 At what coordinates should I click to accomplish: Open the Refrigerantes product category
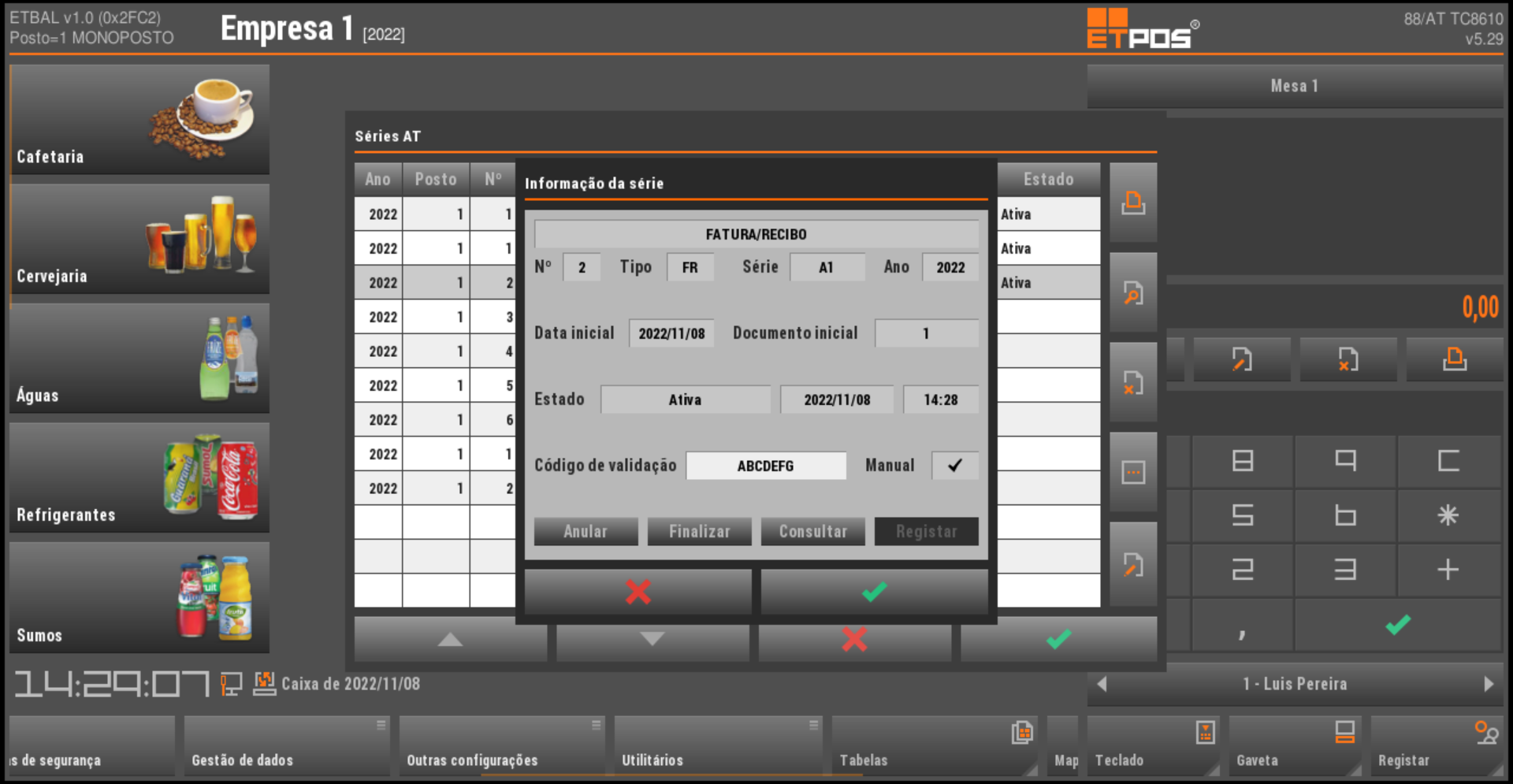pyautogui.click(x=139, y=477)
